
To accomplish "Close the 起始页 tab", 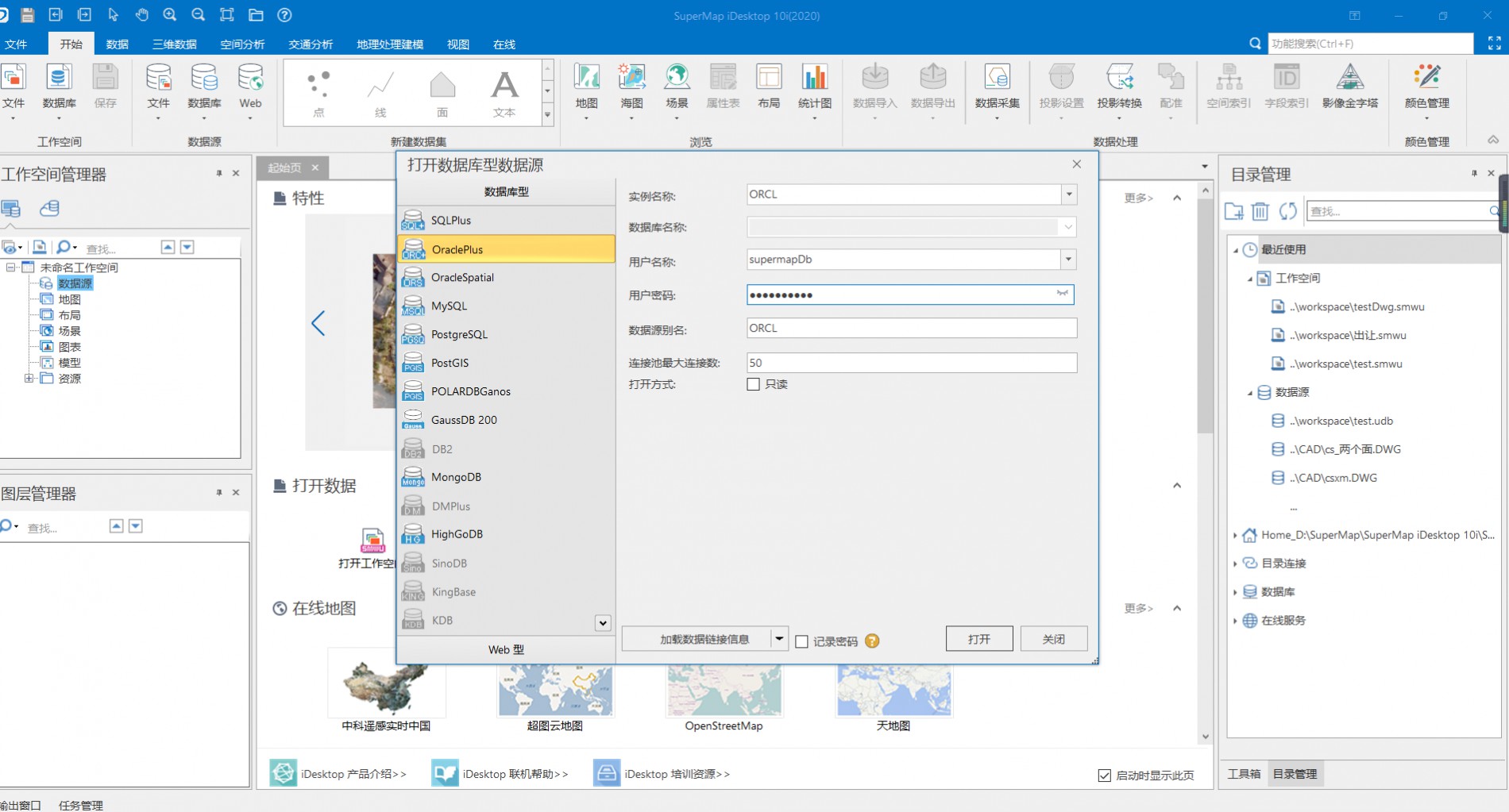I will [x=315, y=167].
